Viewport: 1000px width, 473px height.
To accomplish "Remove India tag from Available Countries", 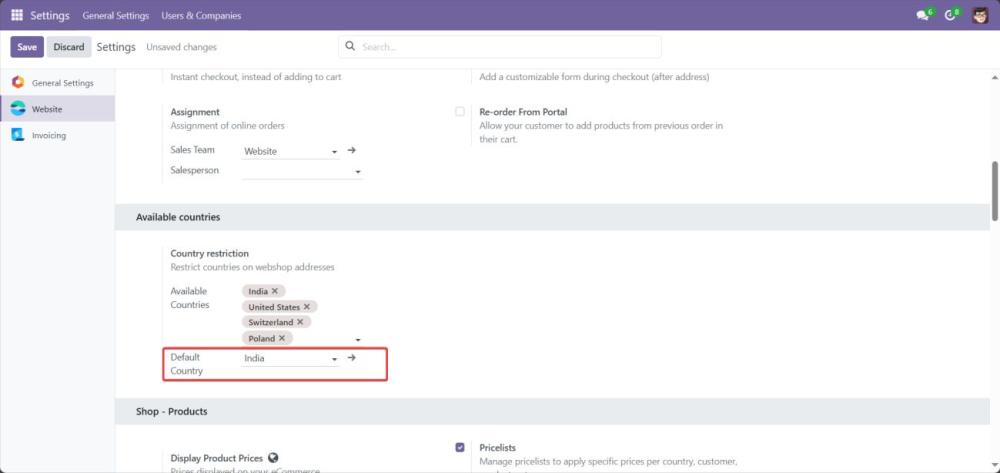I will click(x=275, y=291).
